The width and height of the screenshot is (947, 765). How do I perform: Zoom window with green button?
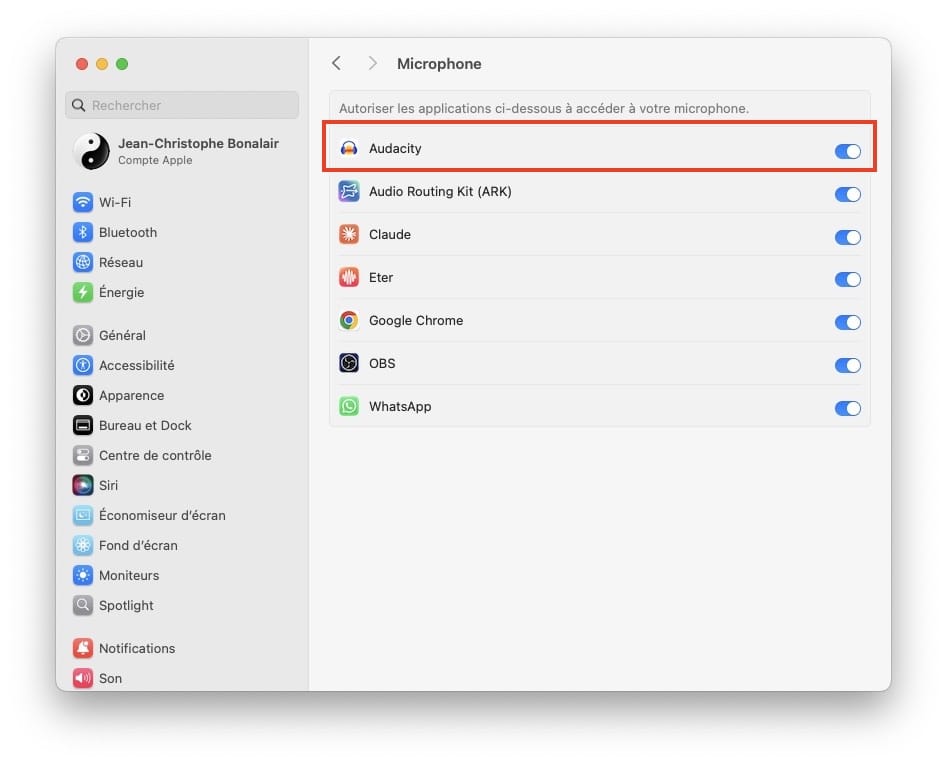122,64
